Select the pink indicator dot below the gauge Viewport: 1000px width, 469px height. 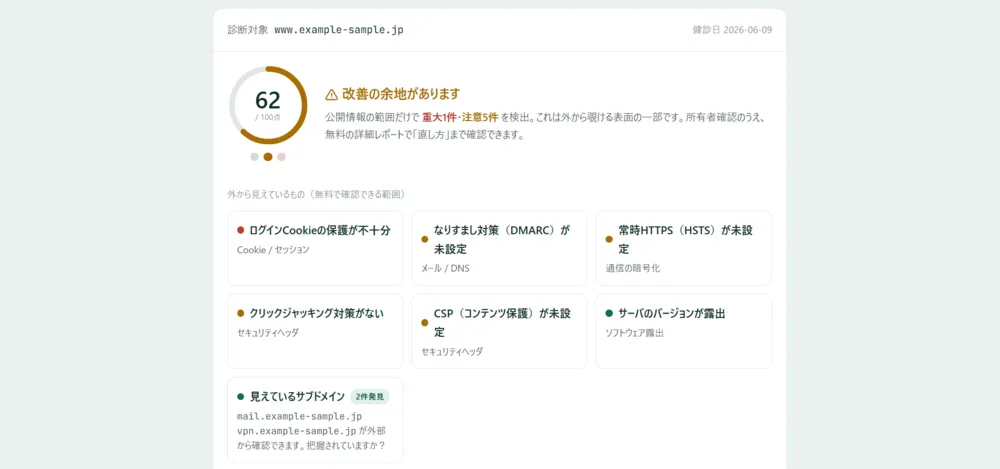tap(281, 157)
